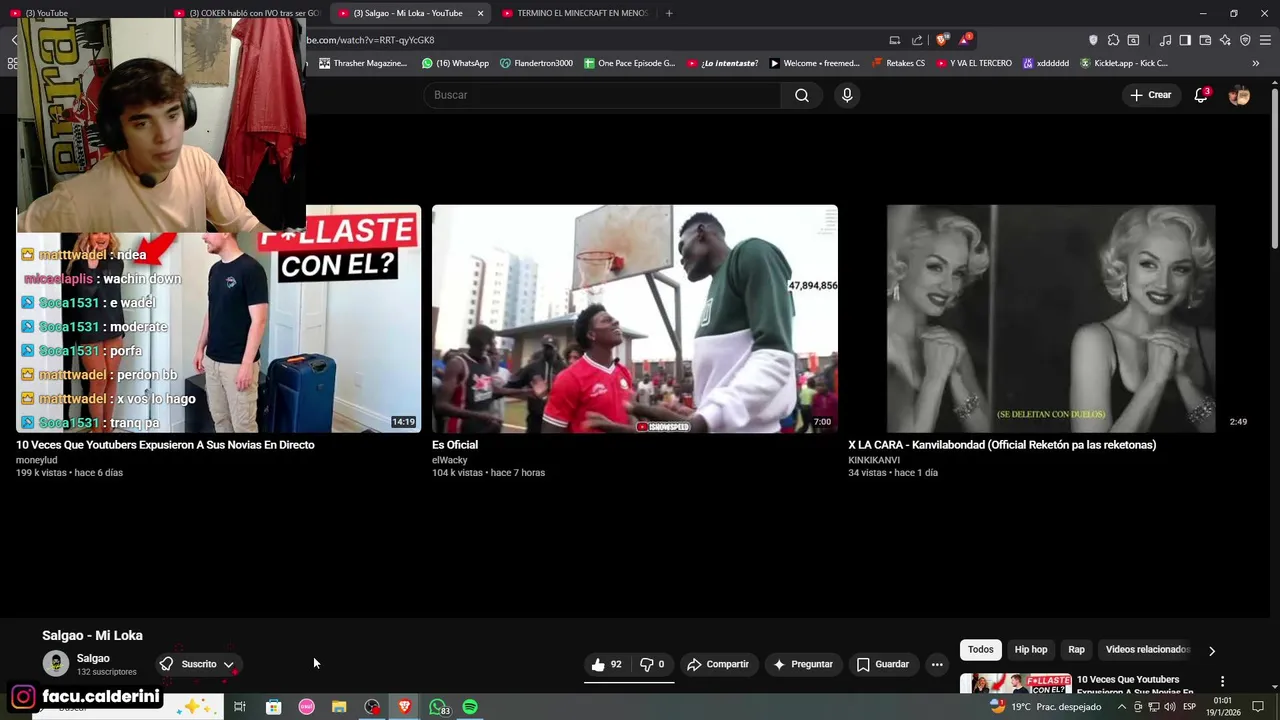Open the YouTube account avatar menu
1280x720 pixels.
click(1239, 95)
